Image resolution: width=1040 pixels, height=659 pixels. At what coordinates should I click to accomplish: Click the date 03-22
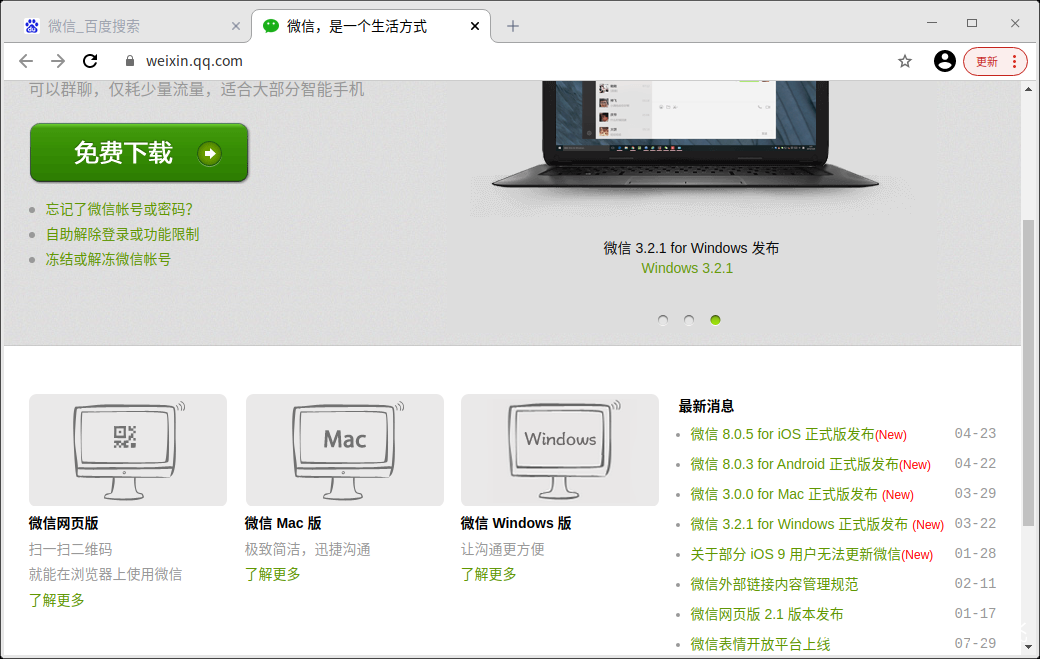tap(975, 524)
